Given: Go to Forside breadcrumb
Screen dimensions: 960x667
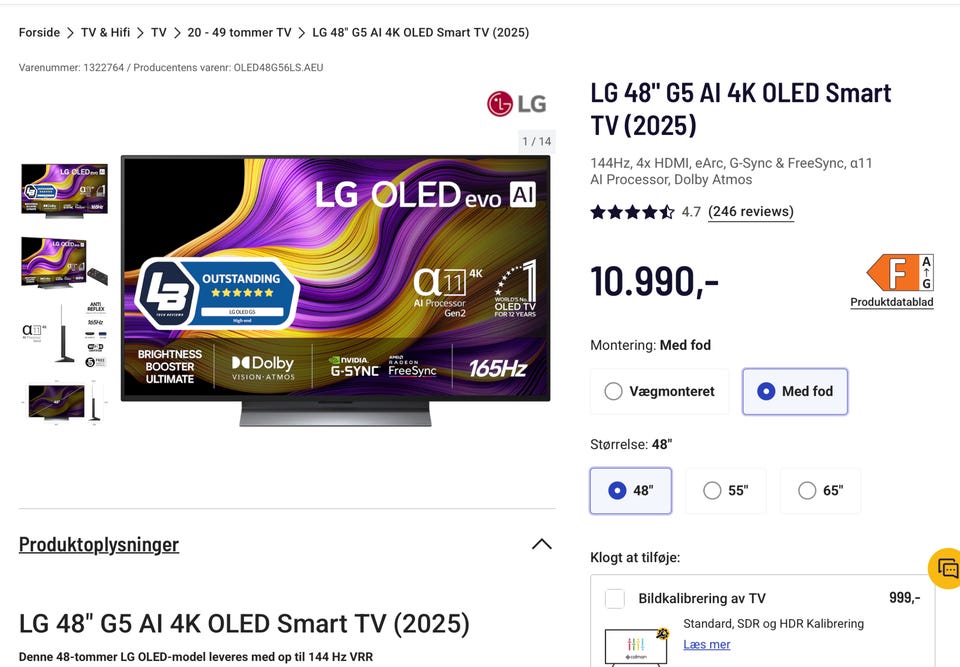Looking at the screenshot, I should tap(39, 32).
